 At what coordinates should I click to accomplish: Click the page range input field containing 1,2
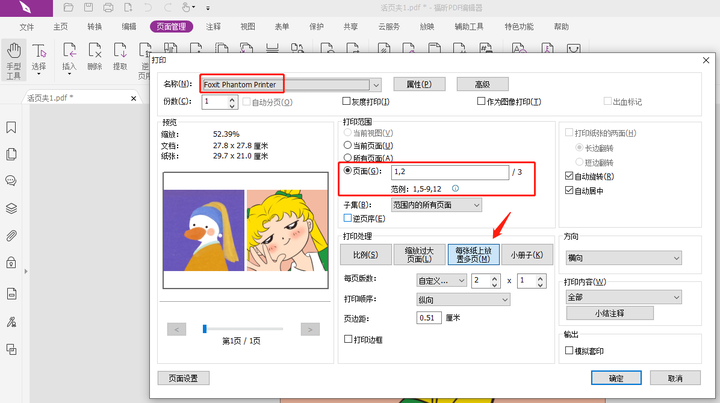(450, 172)
